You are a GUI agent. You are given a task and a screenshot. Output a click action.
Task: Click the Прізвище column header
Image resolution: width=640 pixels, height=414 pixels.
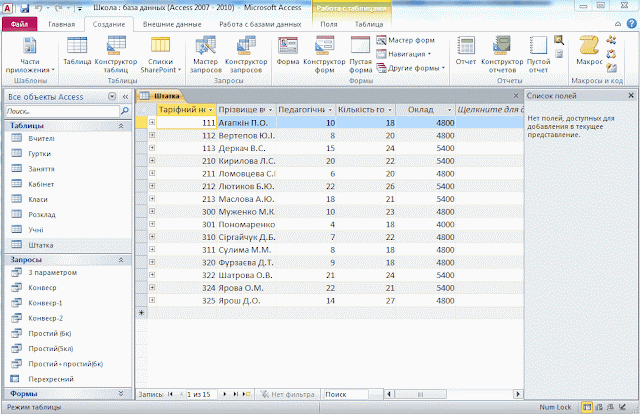(x=246, y=109)
